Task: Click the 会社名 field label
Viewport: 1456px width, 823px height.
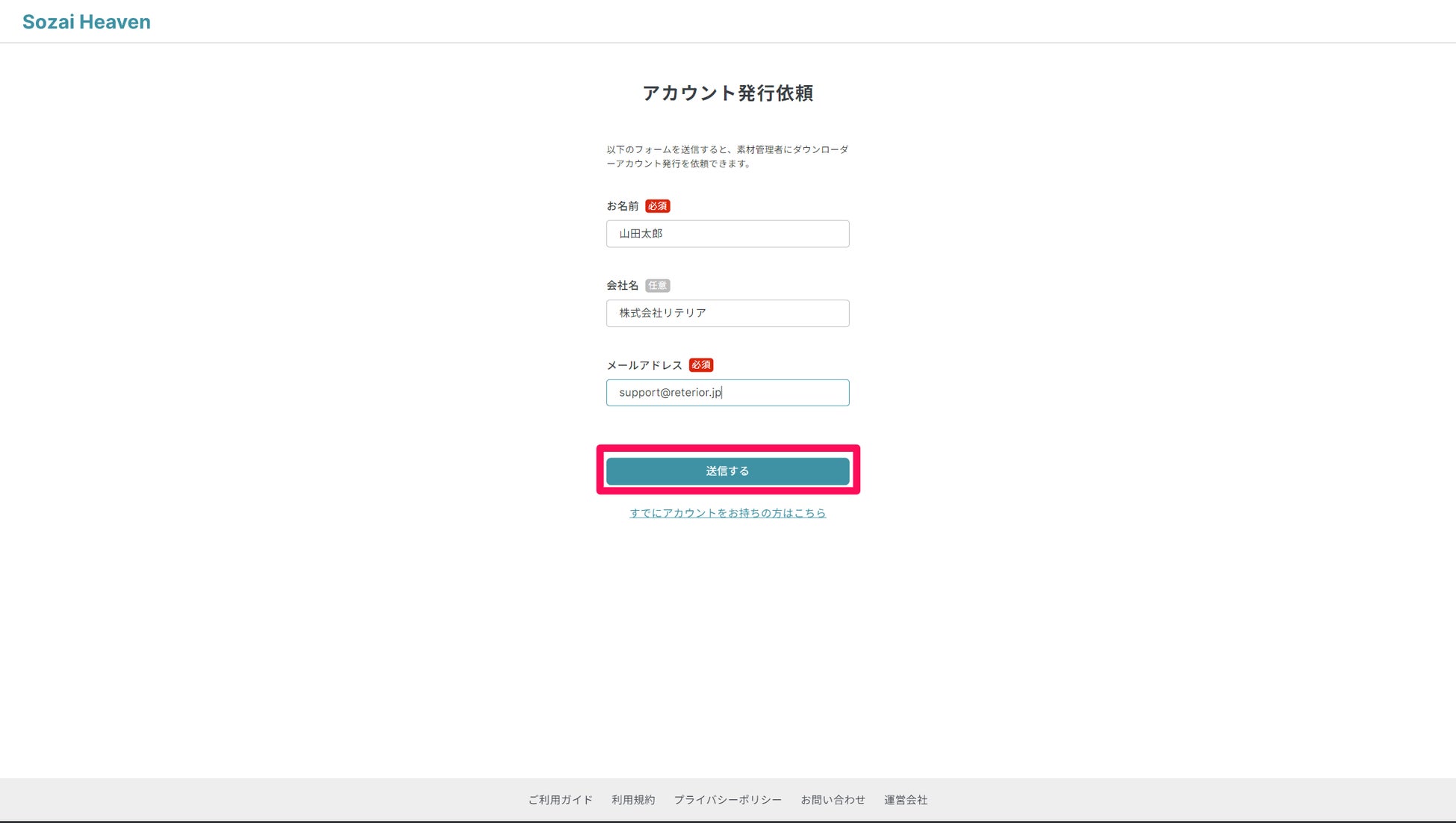Action: coord(622,285)
